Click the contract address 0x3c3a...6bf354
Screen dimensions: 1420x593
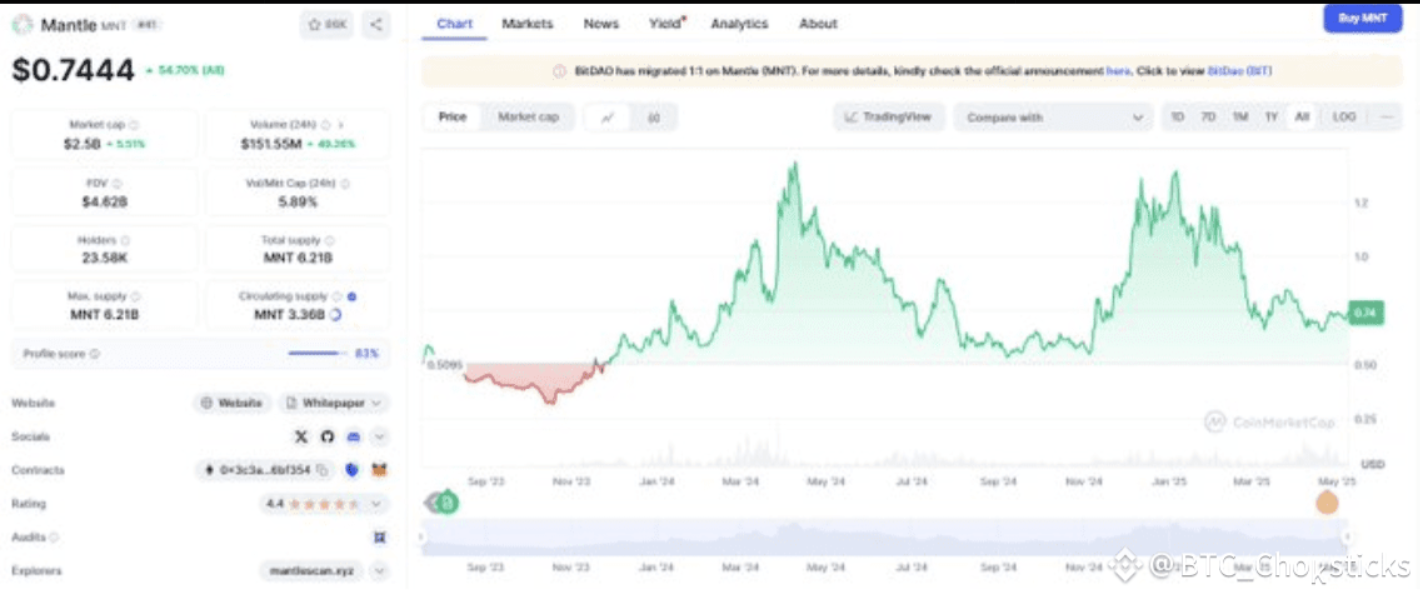click(x=265, y=470)
